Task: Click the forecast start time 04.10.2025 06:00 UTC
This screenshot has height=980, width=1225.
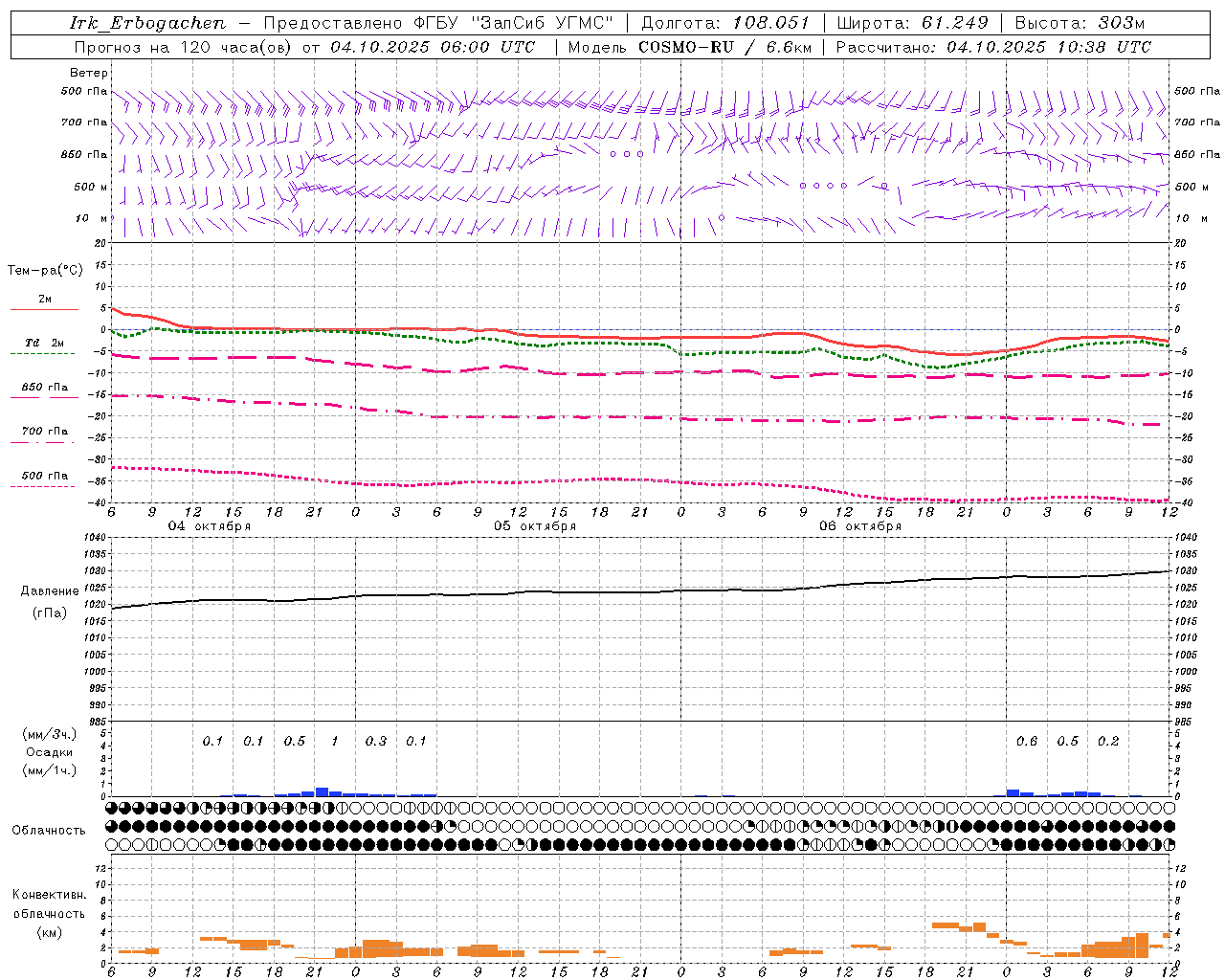Action: point(433,47)
